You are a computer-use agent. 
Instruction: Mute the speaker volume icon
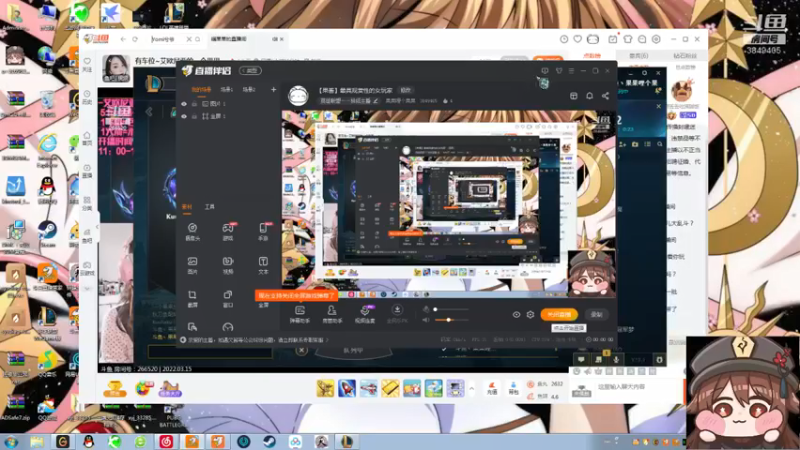point(426,320)
